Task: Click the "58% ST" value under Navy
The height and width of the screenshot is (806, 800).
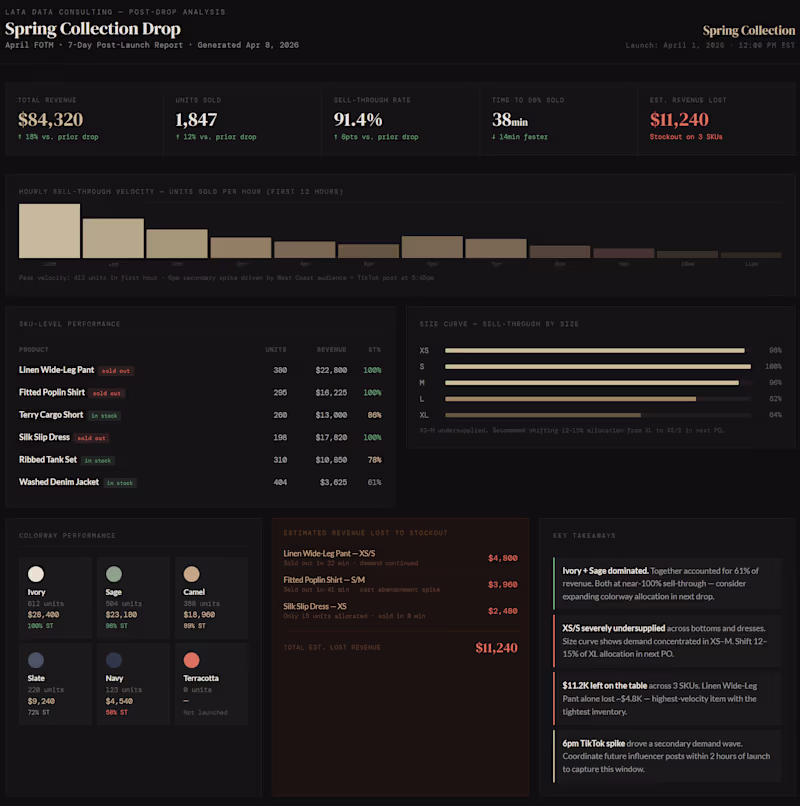Action: click(x=117, y=712)
